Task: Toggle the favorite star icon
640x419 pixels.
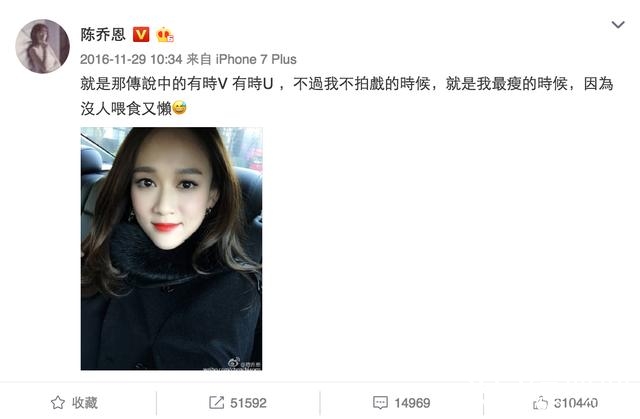Action: [x=58, y=403]
